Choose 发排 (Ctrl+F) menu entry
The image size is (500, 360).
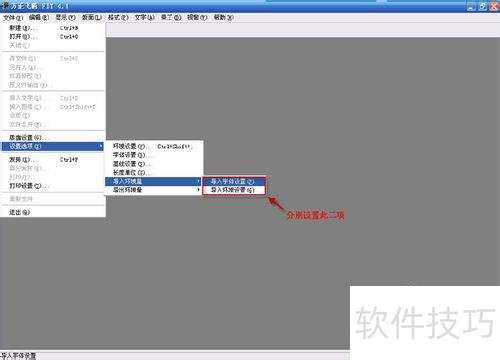click(53, 160)
